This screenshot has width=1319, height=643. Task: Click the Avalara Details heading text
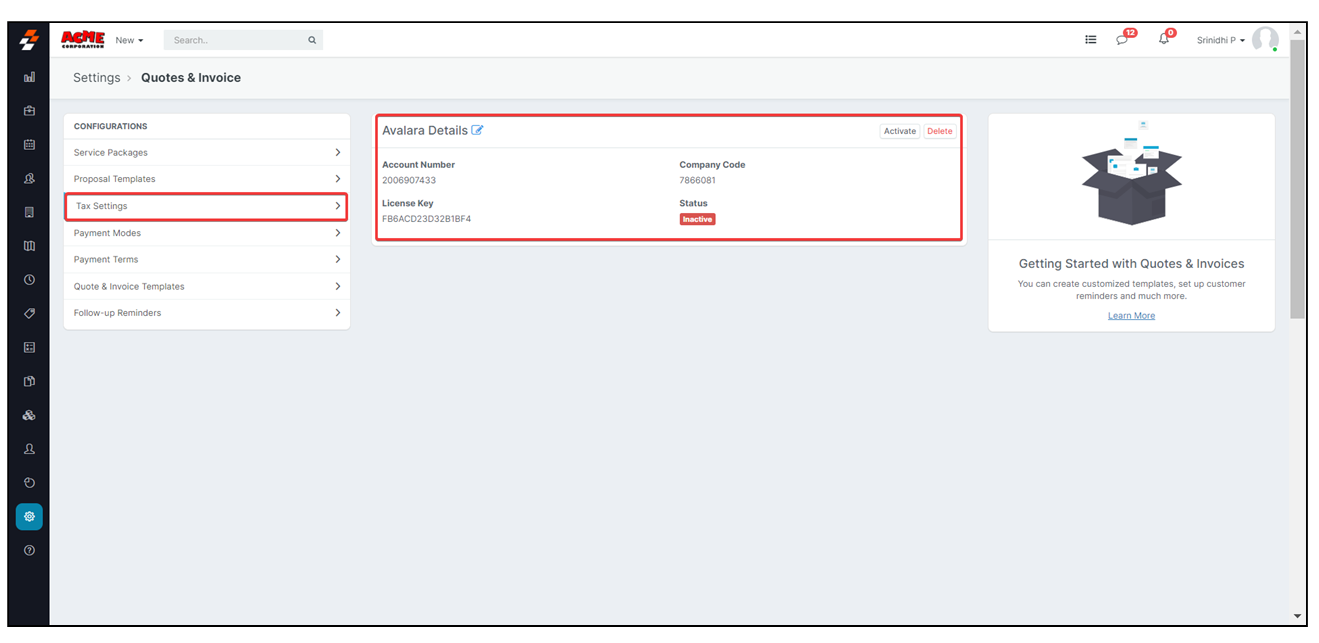tap(425, 130)
